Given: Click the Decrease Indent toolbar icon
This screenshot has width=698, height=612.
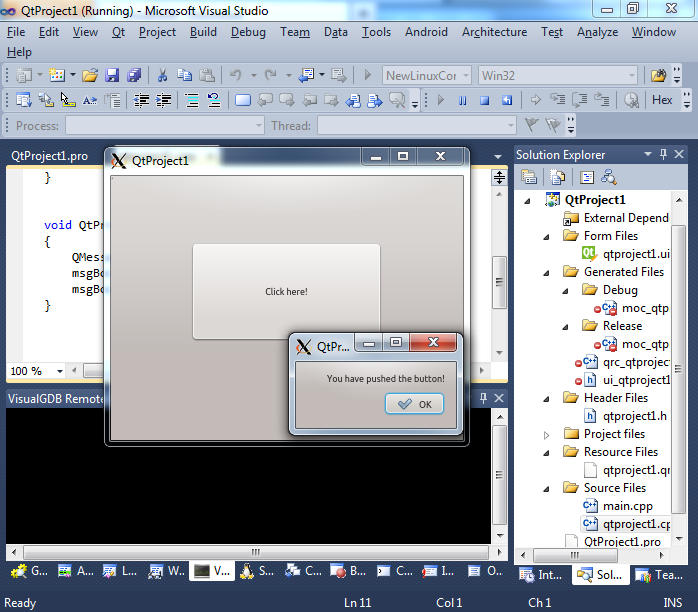Looking at the screenshot, I should 142,100.
